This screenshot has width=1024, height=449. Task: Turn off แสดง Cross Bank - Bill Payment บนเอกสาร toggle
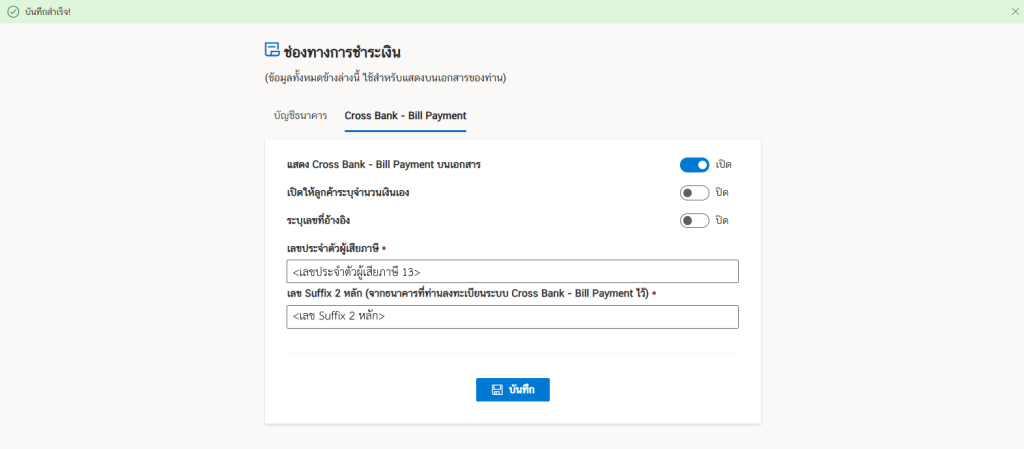(694, 164)
